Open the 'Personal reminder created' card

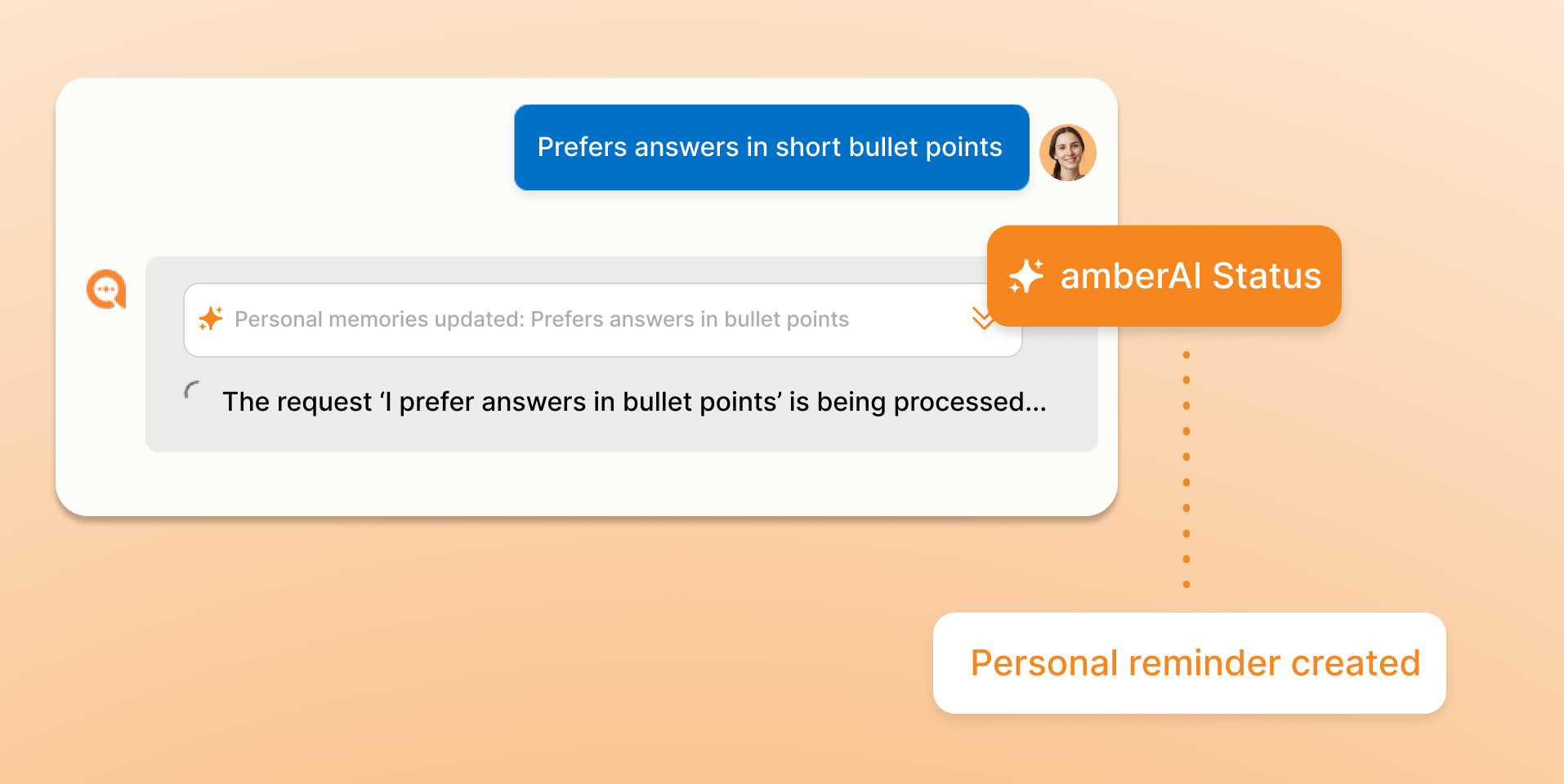coord(1189,663)
